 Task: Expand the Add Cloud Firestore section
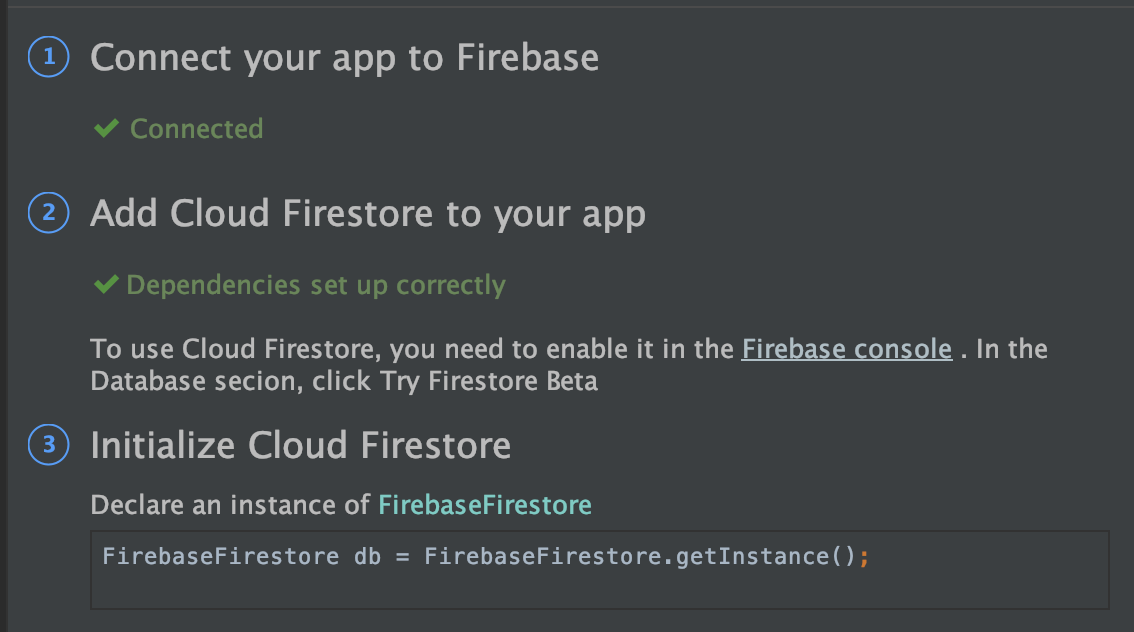tap(368, 213)
